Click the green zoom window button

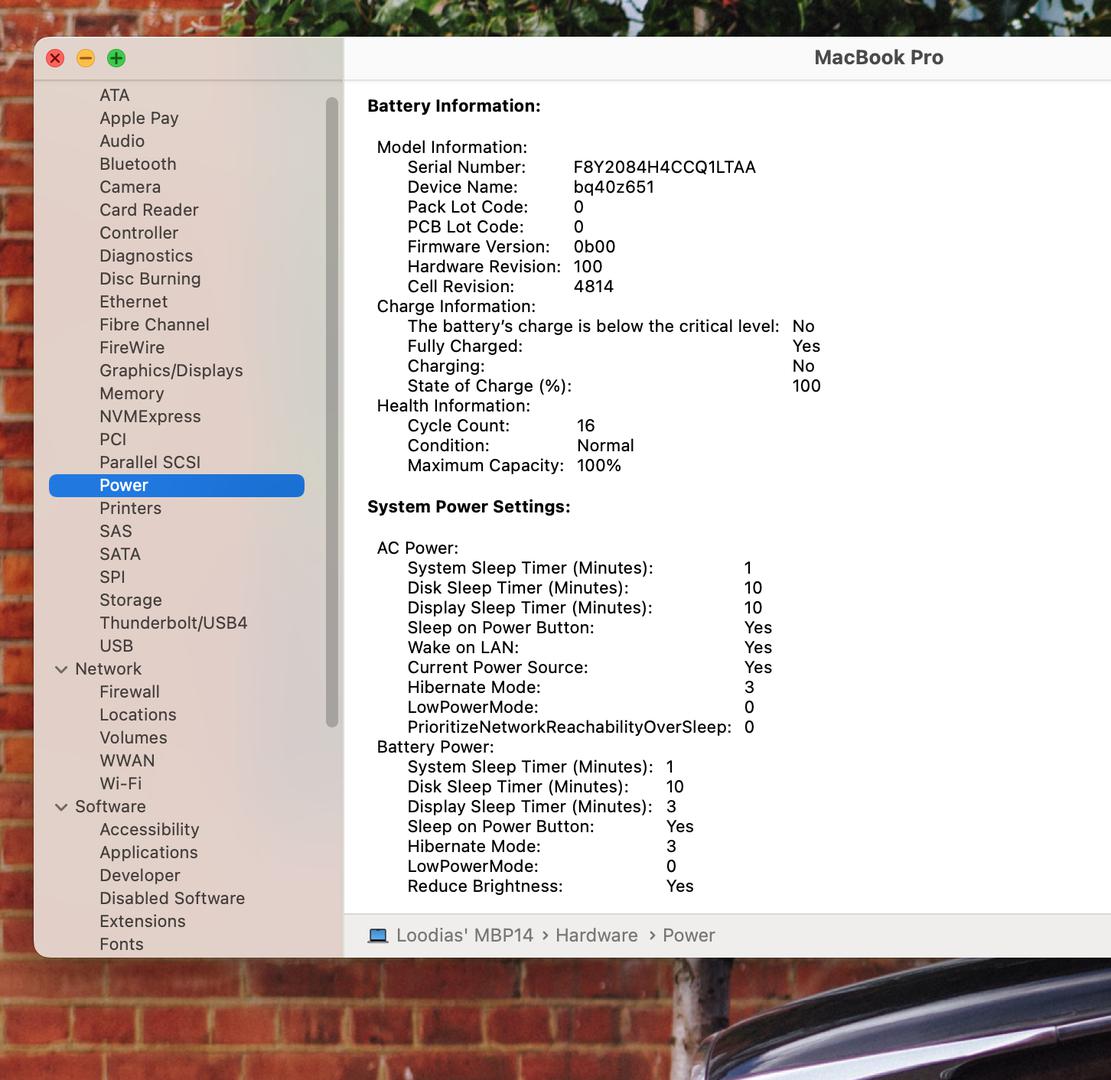[x=116, y=58]
